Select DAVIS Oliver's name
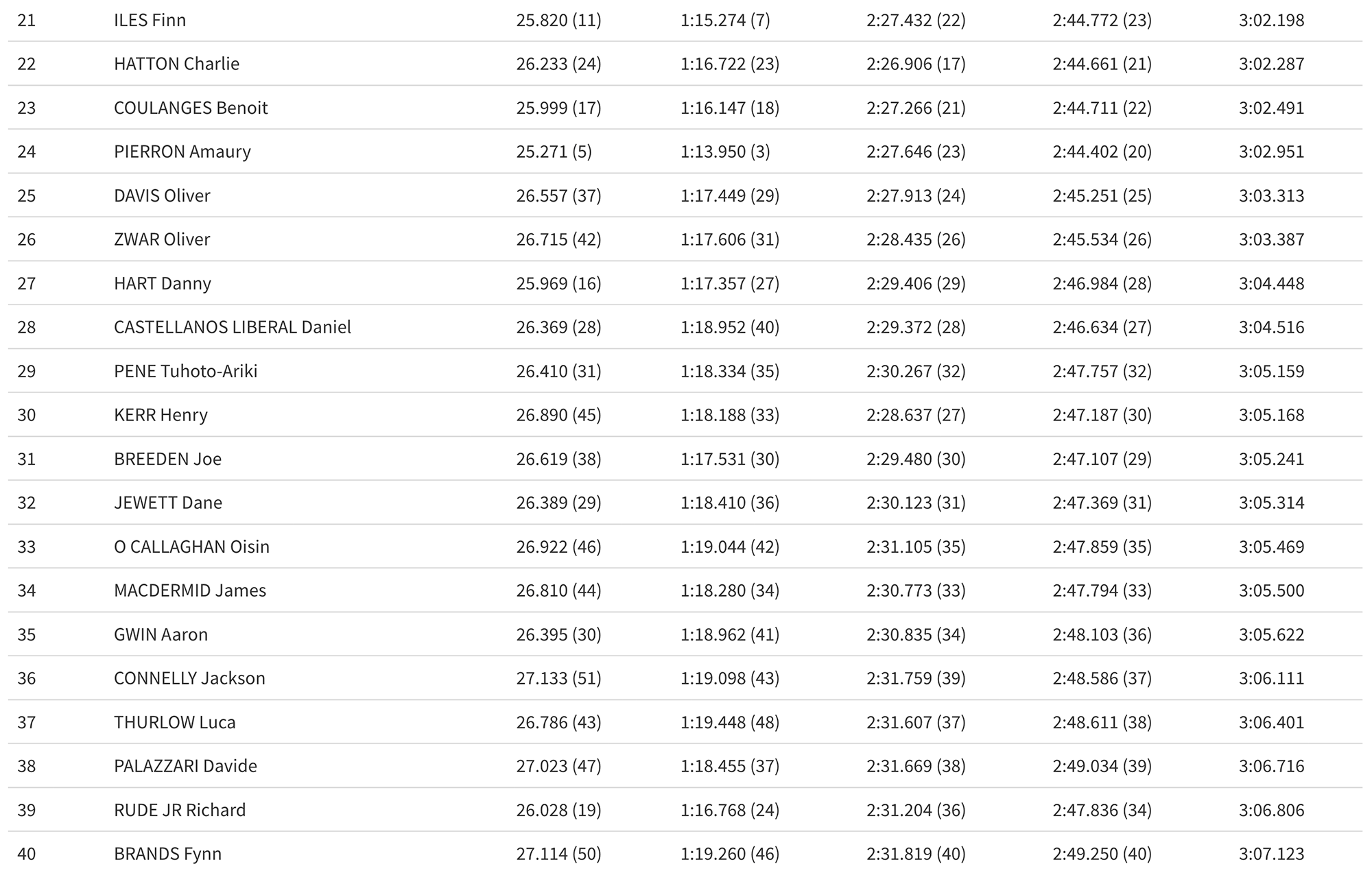This screenshot has height=873, width=1372. point(162,195)
